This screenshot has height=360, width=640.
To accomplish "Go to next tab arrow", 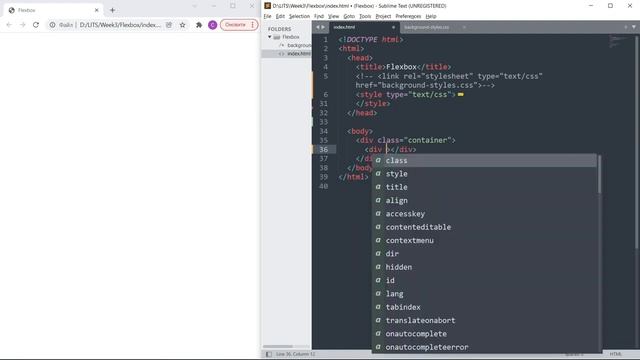I will pyautogui.click(x=323, y=27).
